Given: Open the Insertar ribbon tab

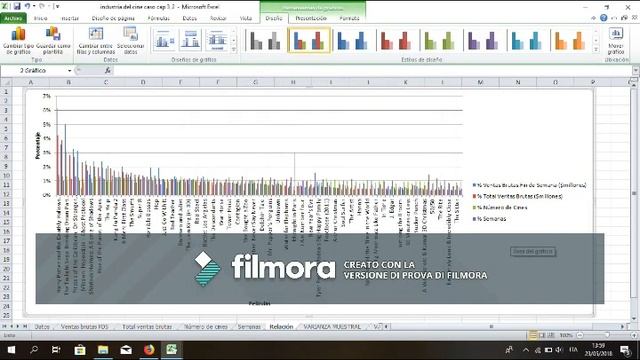Looking at the screenshot, I should click(x=70, y=18).
